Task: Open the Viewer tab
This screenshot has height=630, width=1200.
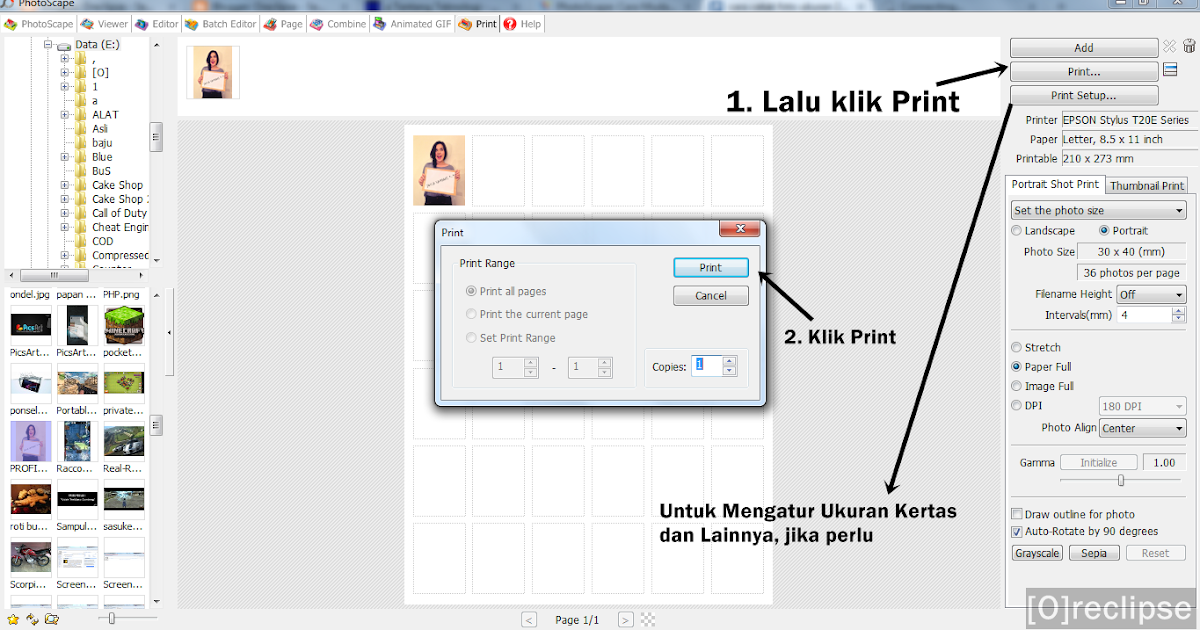Action: click(104, 24)
